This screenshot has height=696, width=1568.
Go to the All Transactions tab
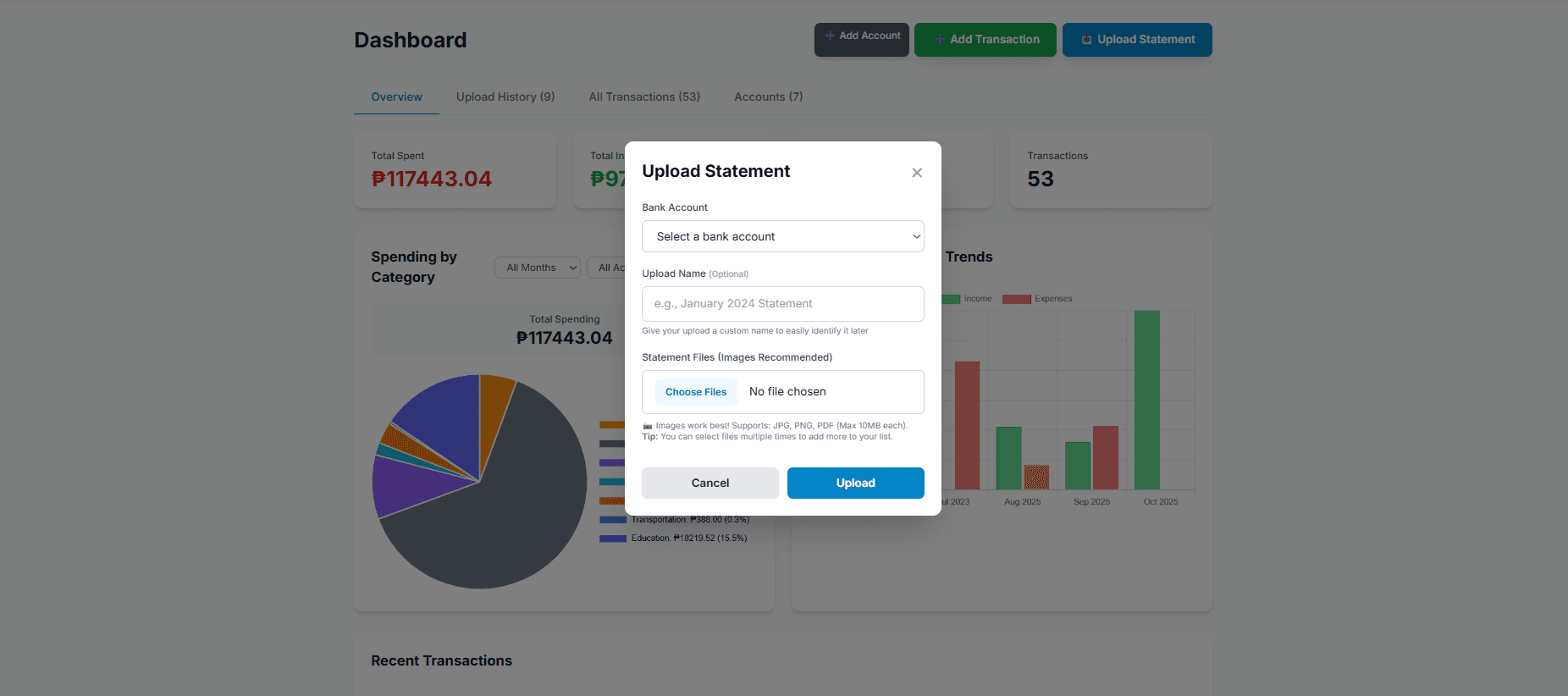[x=644, y=97]
